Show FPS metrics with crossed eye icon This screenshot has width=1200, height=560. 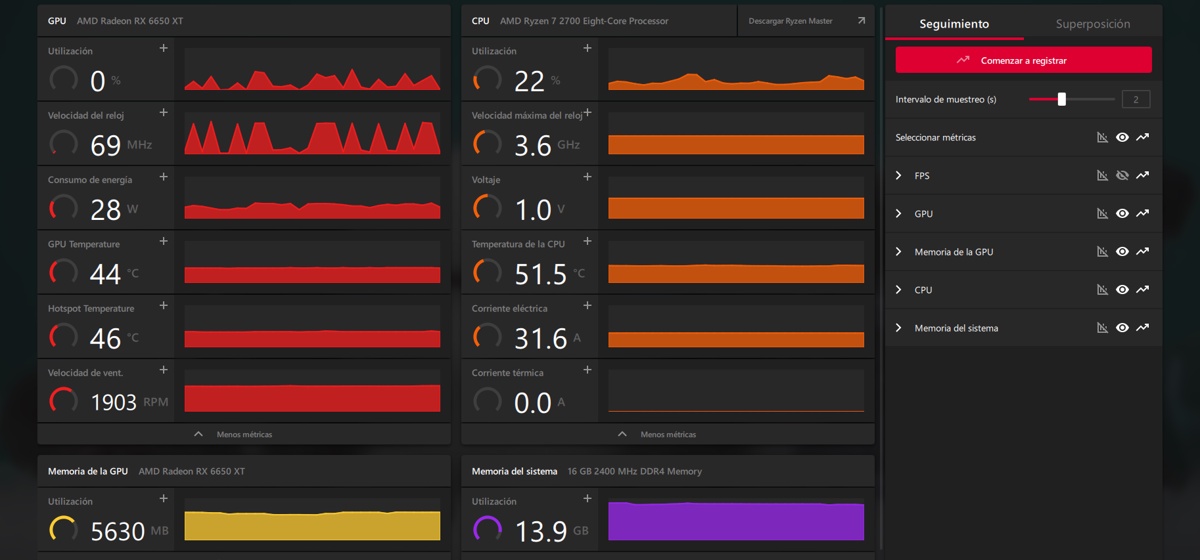coord(1123,175)
